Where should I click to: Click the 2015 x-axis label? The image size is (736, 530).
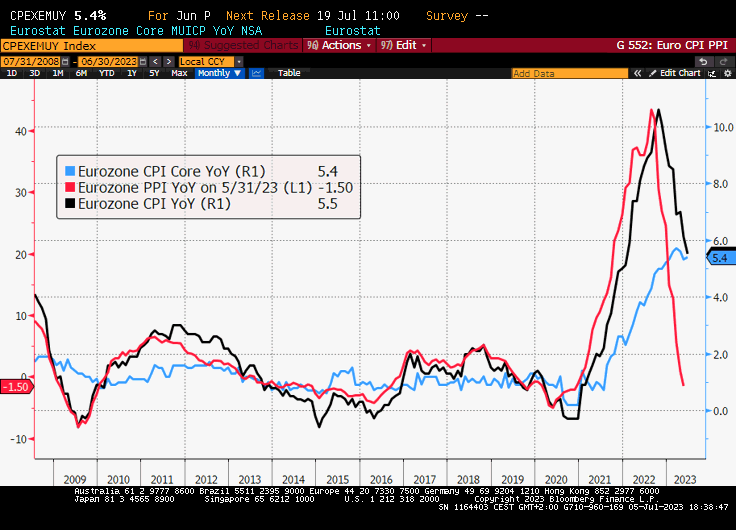[337, 479]
